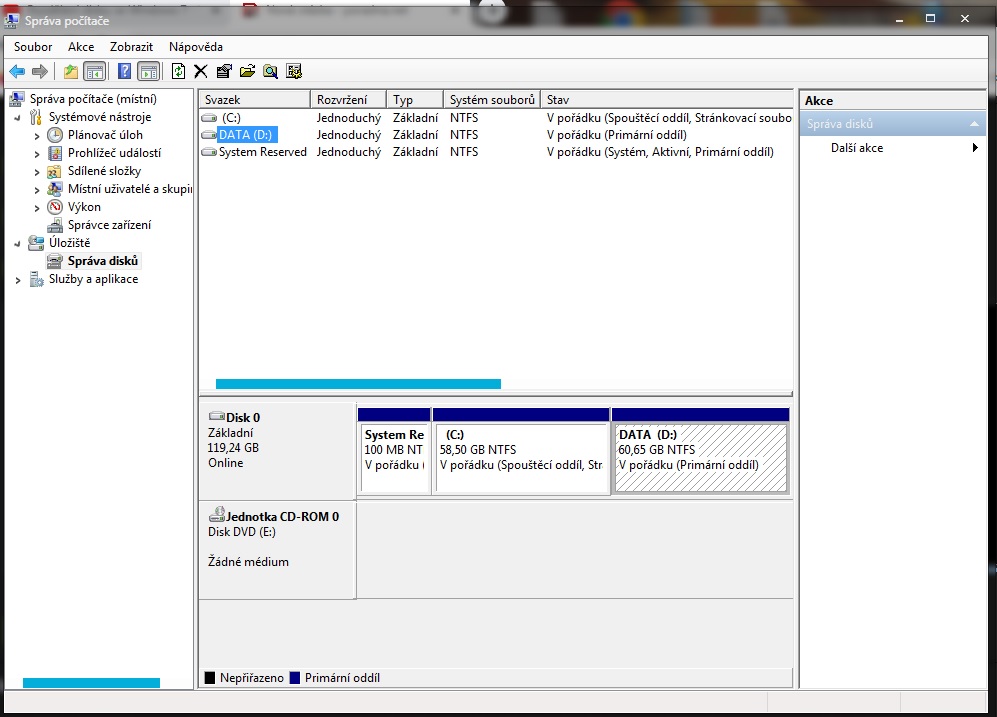
Task: Select Správa disků in the tree
Action: pyautogui.click(x=102, y=261)
